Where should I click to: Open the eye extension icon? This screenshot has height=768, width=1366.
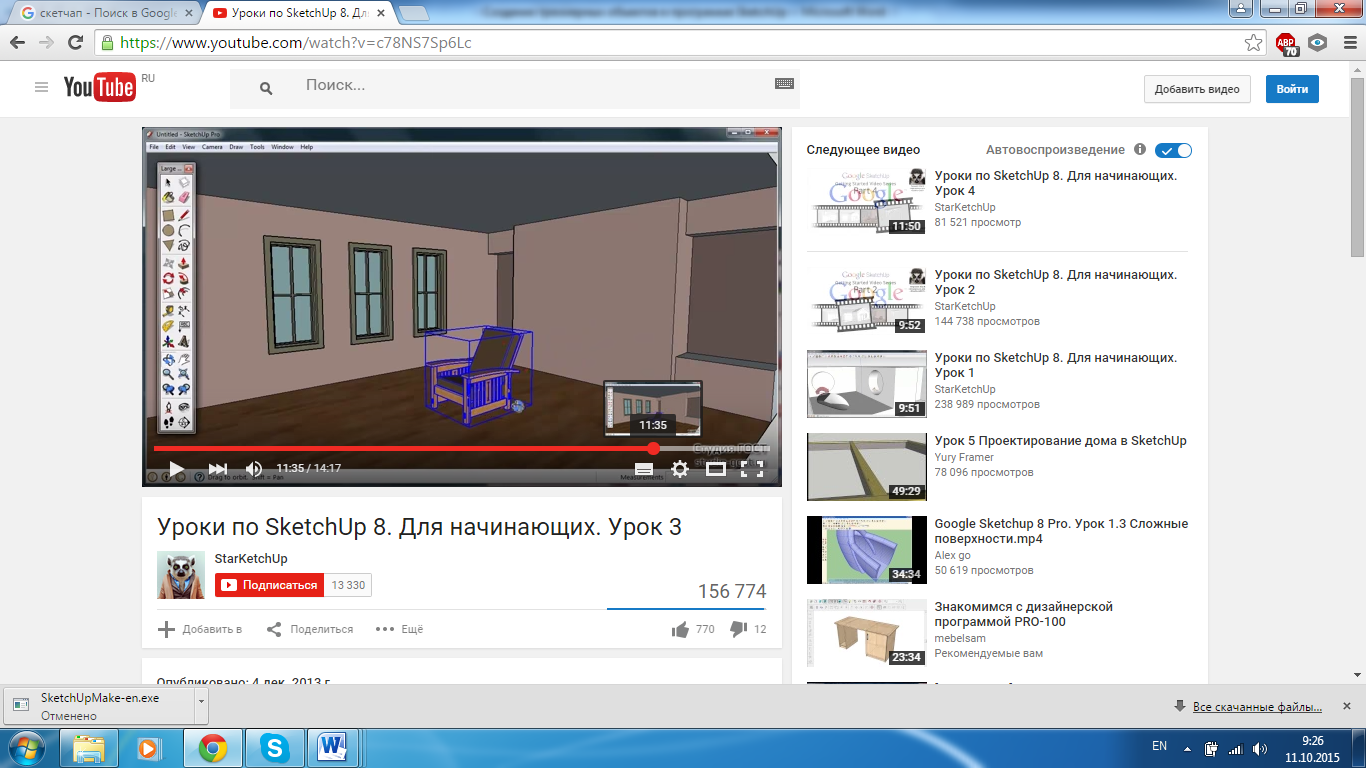[1317, 43]
